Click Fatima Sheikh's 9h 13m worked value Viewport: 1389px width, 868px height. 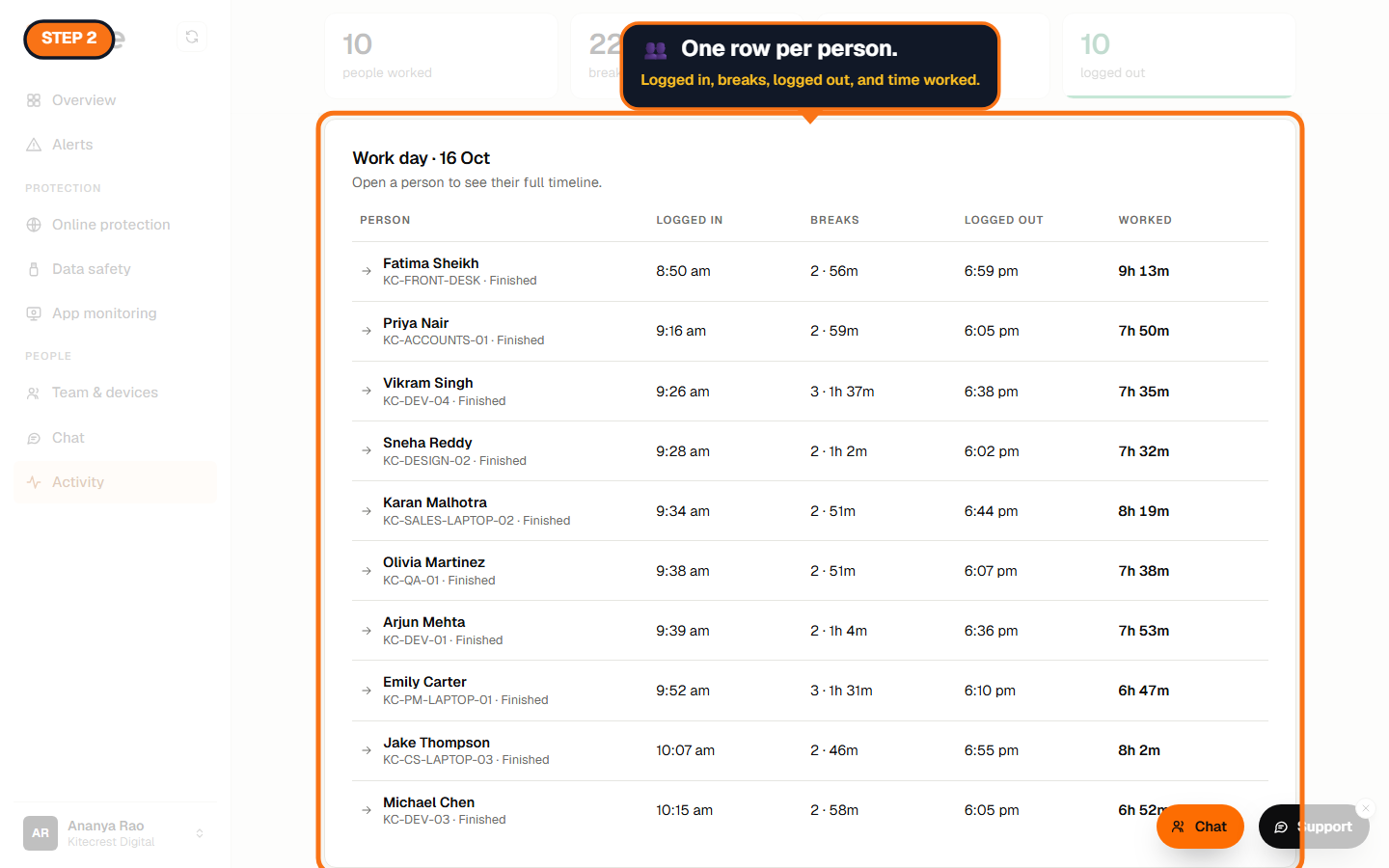[x=1144, y=271]
